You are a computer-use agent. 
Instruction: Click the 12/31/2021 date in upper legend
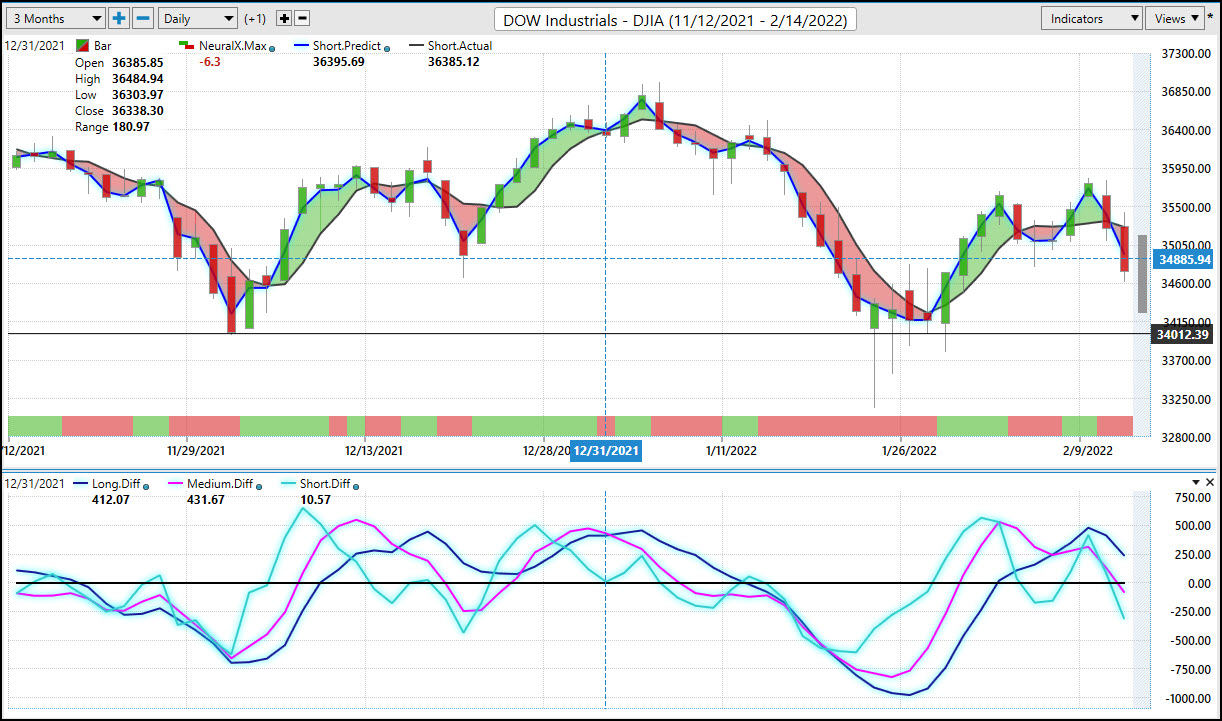(34, 46)
